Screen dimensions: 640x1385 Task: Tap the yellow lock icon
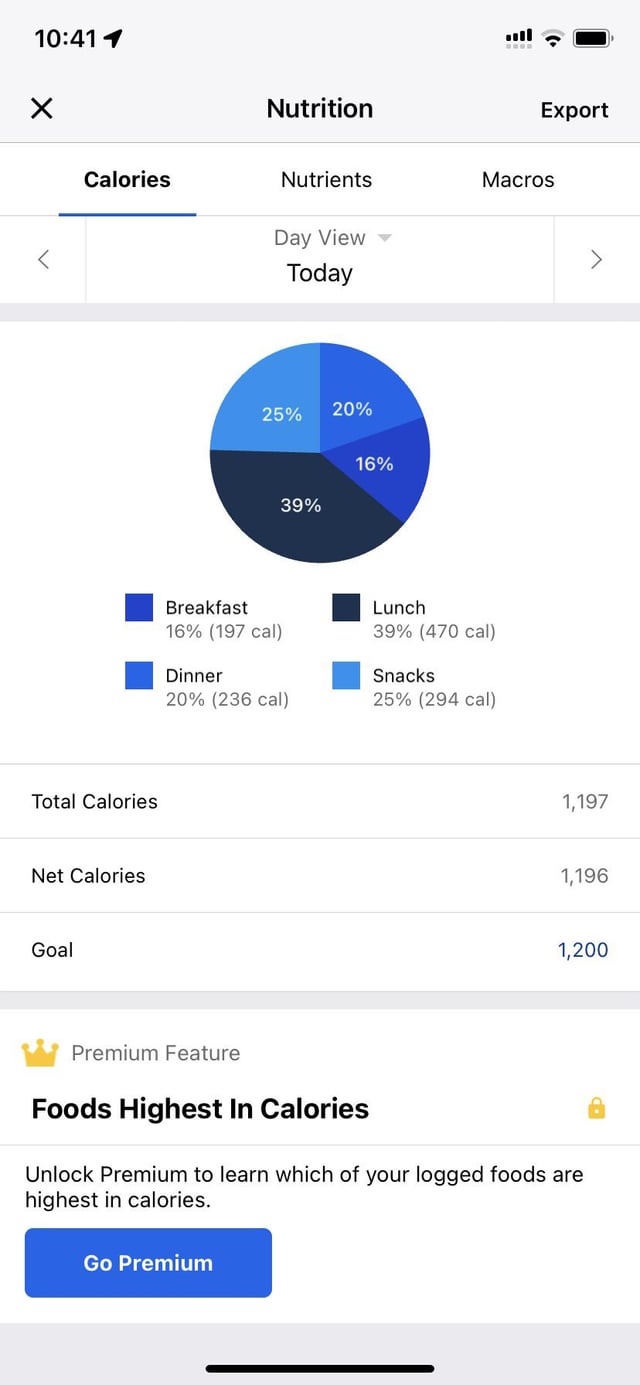pyautogui.click(x=597, y=1108)
